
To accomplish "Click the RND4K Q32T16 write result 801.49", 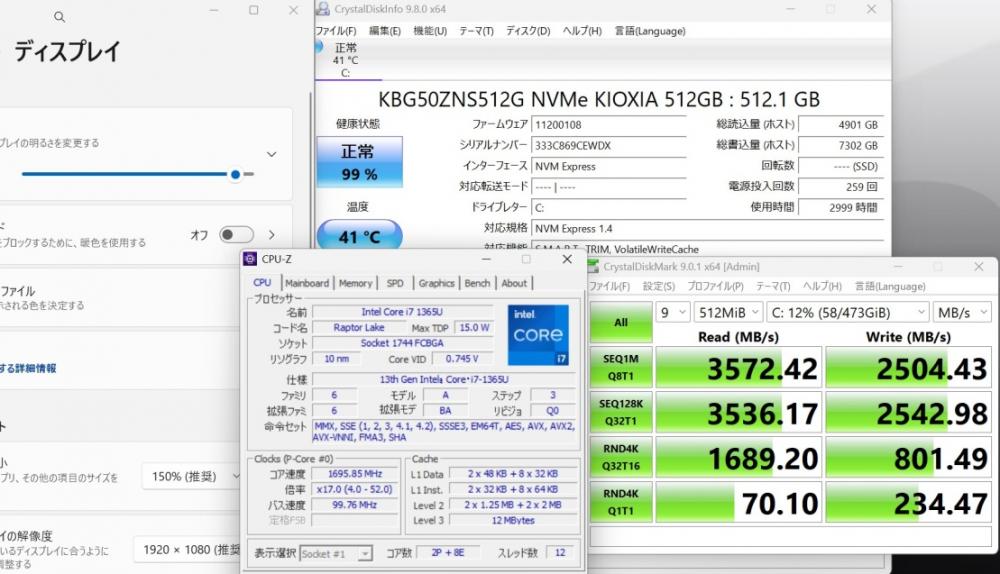I will [x=908, y=458].
